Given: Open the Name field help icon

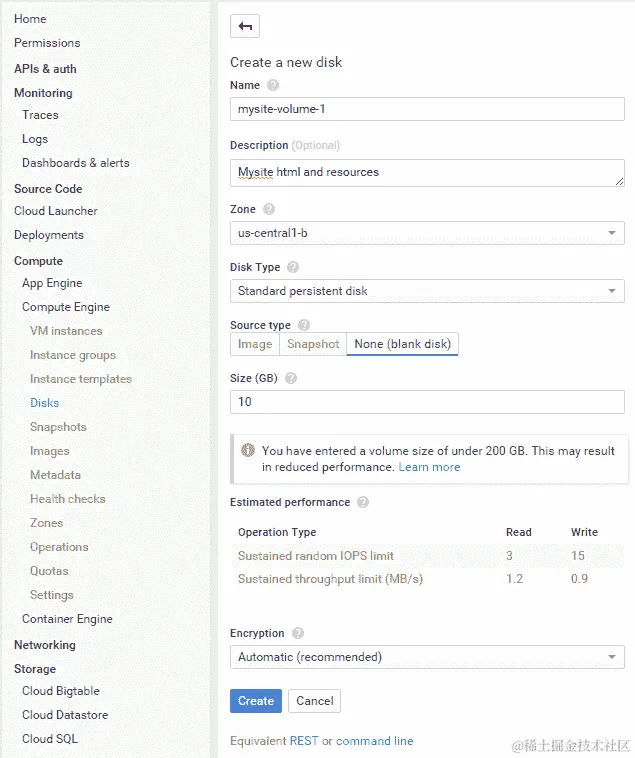Looking at the screenshot, I should pos(273,85).
